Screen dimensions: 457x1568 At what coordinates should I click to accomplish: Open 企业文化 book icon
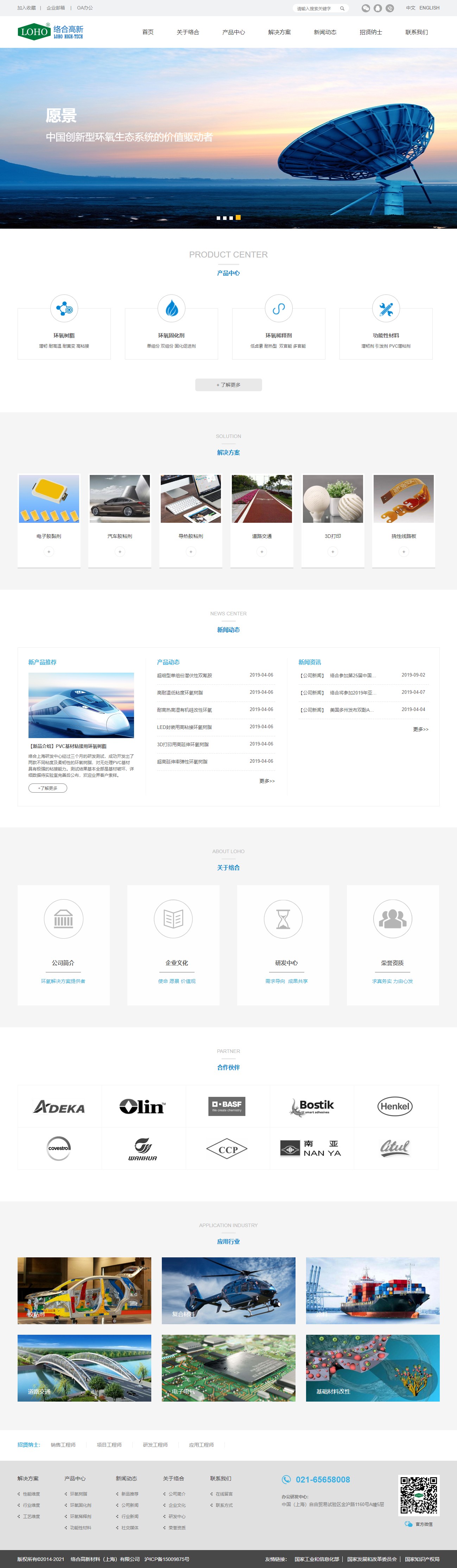point(173,919)
